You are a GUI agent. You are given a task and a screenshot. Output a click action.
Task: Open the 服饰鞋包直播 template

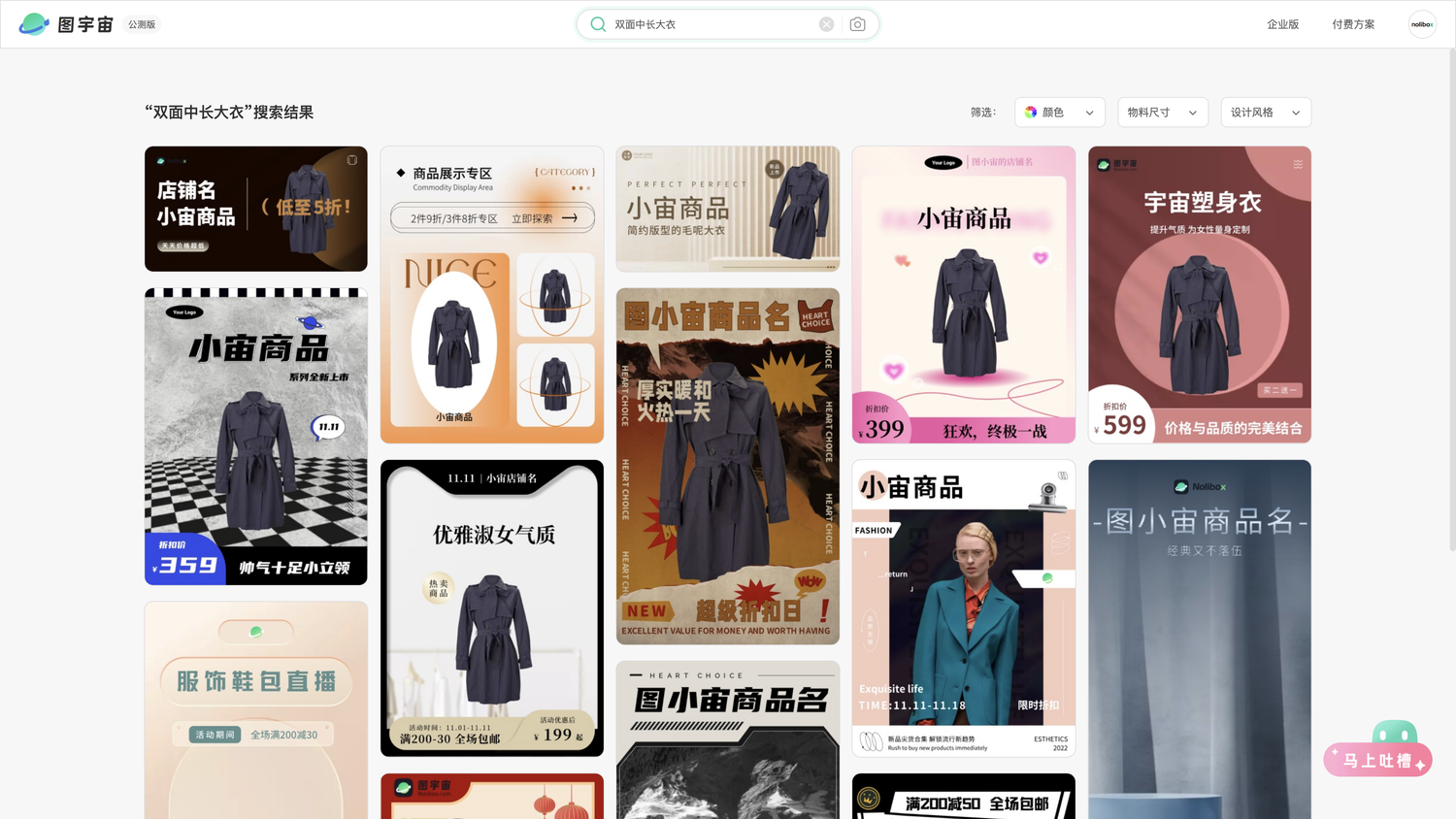pyautogui.click(x=256, y=710)
